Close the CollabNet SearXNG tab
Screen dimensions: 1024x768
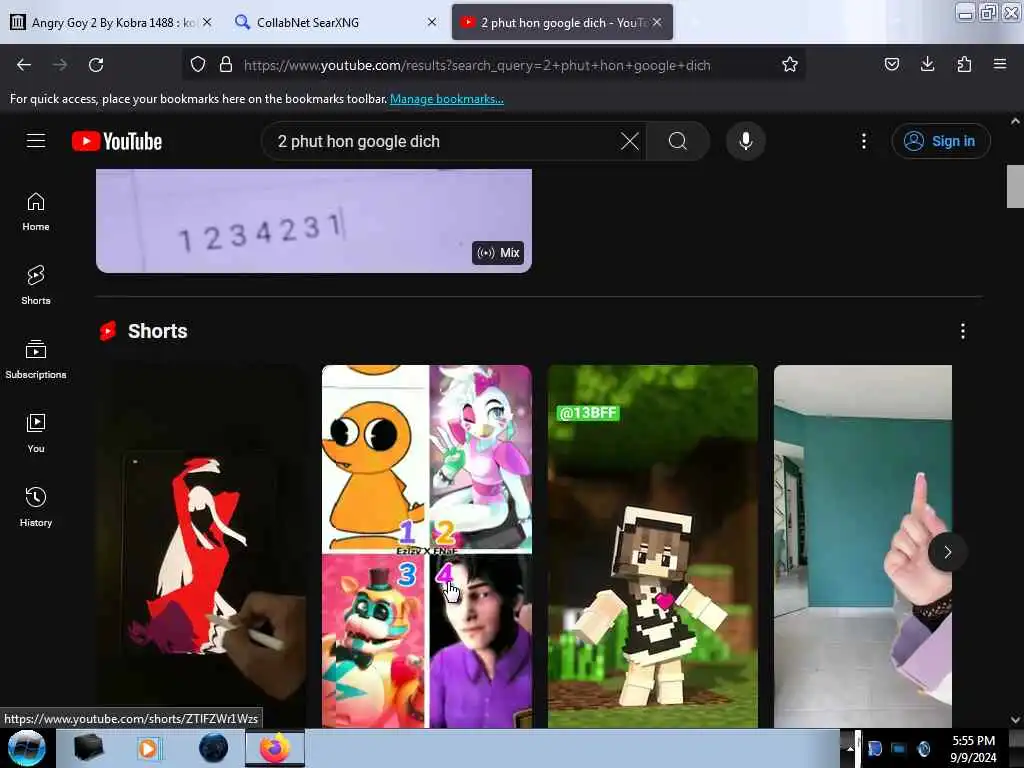click(x=432, y=22)
